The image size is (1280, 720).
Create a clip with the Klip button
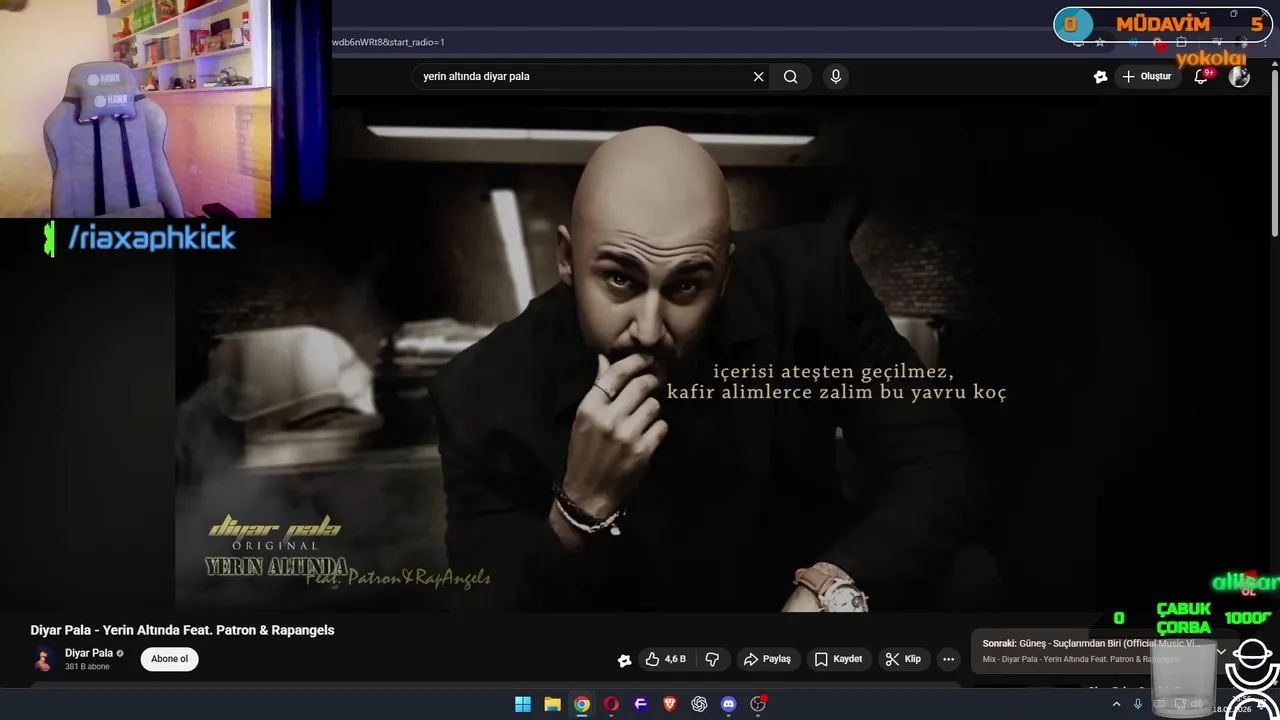(903, 659)
